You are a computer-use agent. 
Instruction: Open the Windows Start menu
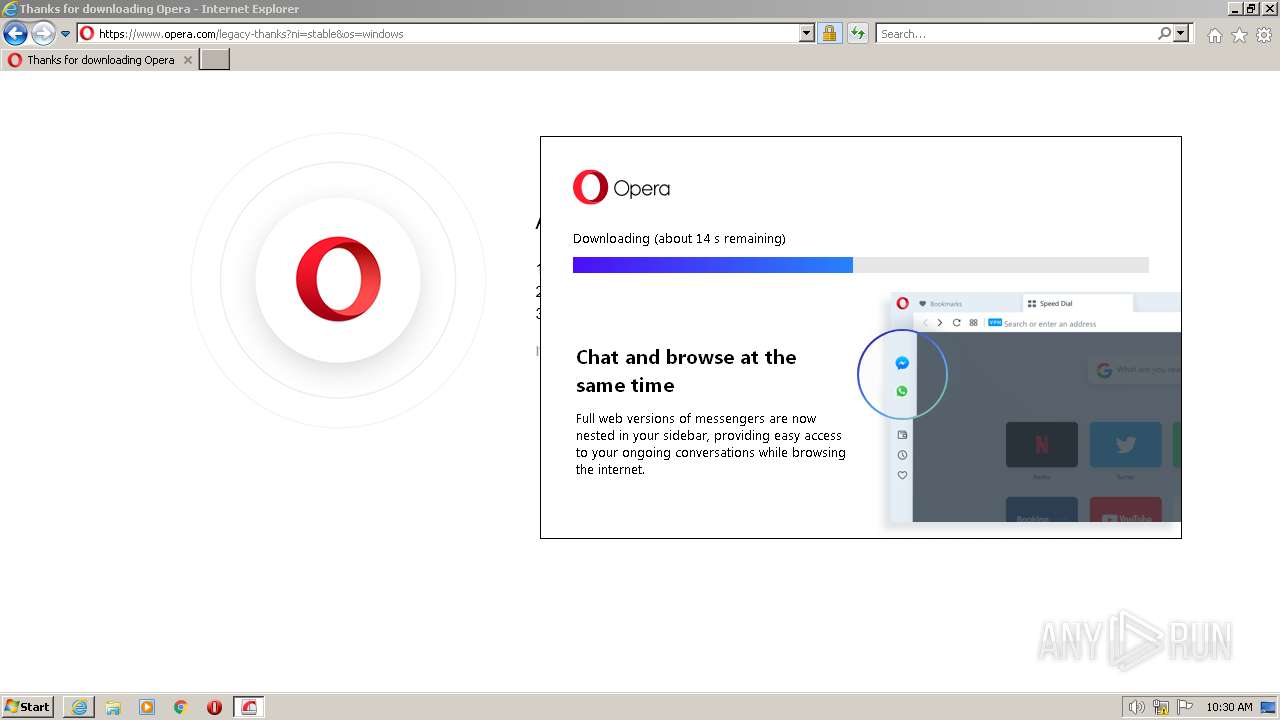click(x=28, y=707)
